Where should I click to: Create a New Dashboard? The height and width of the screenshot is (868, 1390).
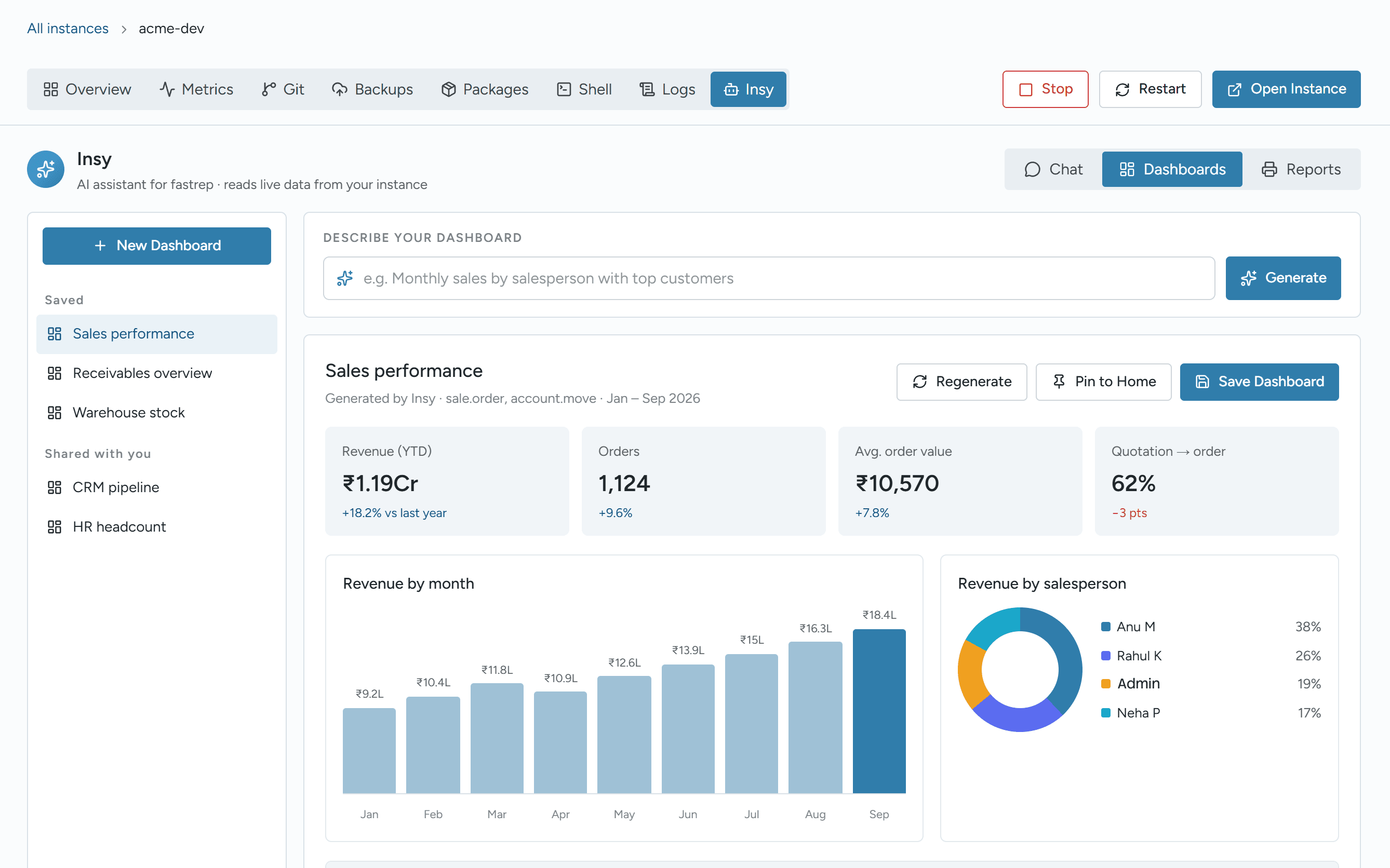[157, 246]
